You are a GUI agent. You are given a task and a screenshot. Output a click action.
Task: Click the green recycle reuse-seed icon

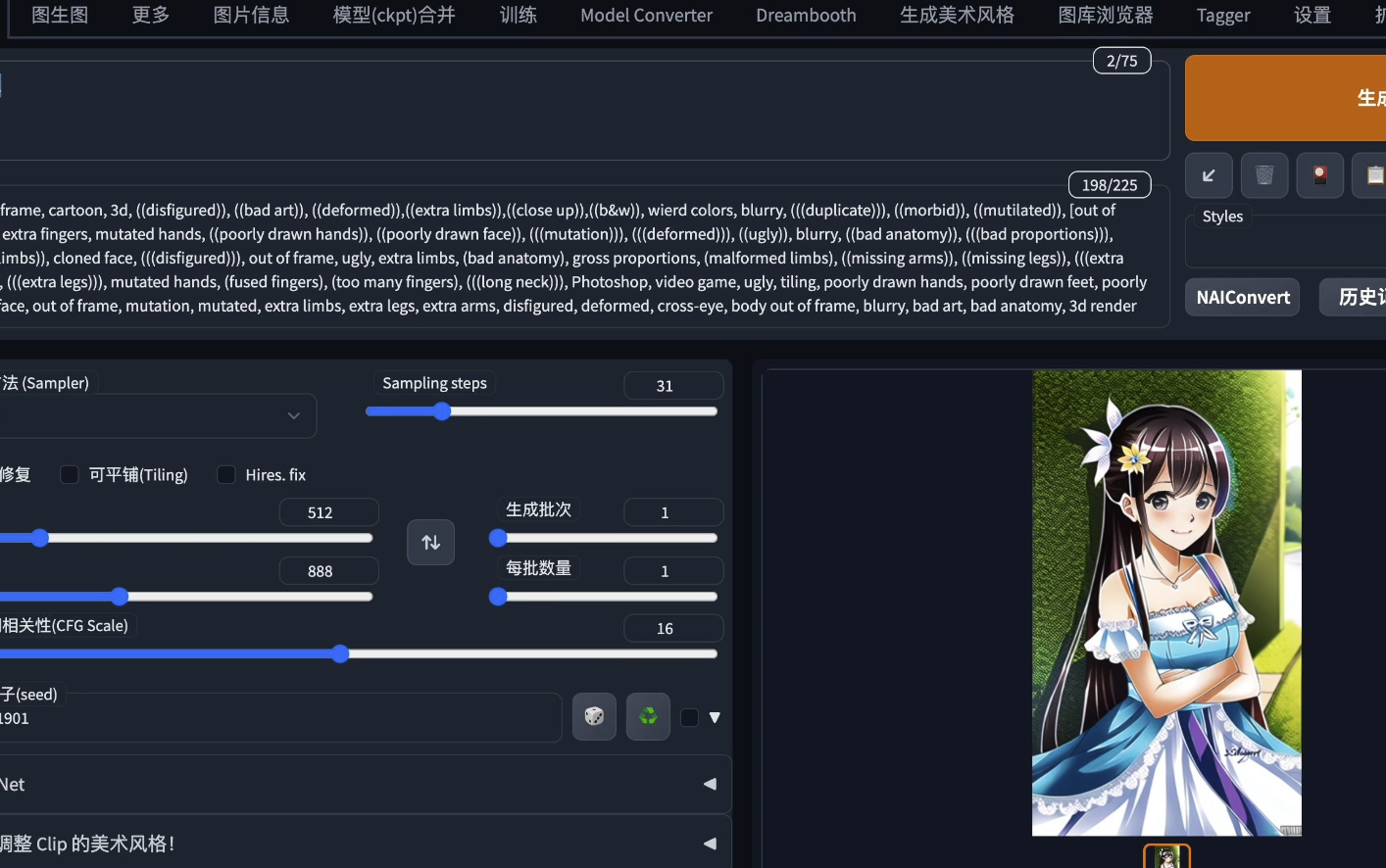click(648, 716)
